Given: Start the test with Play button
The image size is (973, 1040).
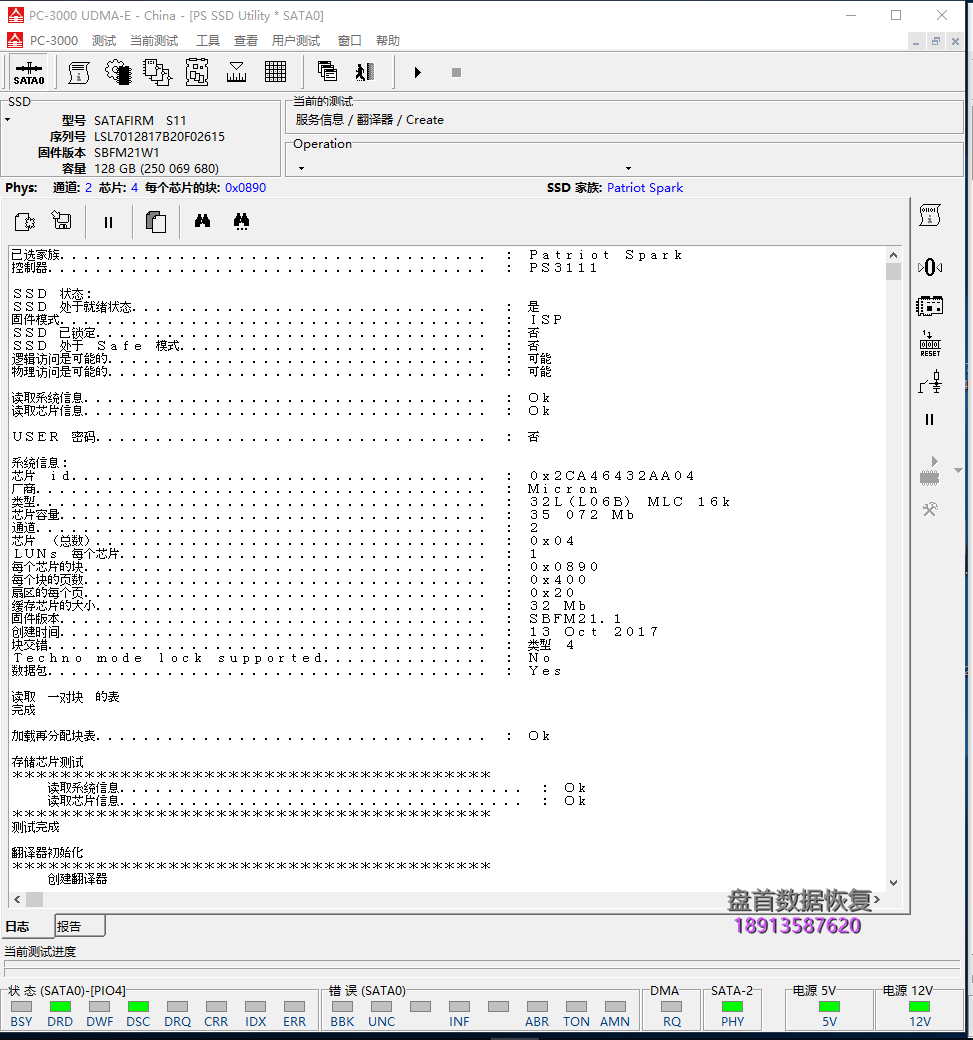Looking at the screenshot, I should (417, 72).
